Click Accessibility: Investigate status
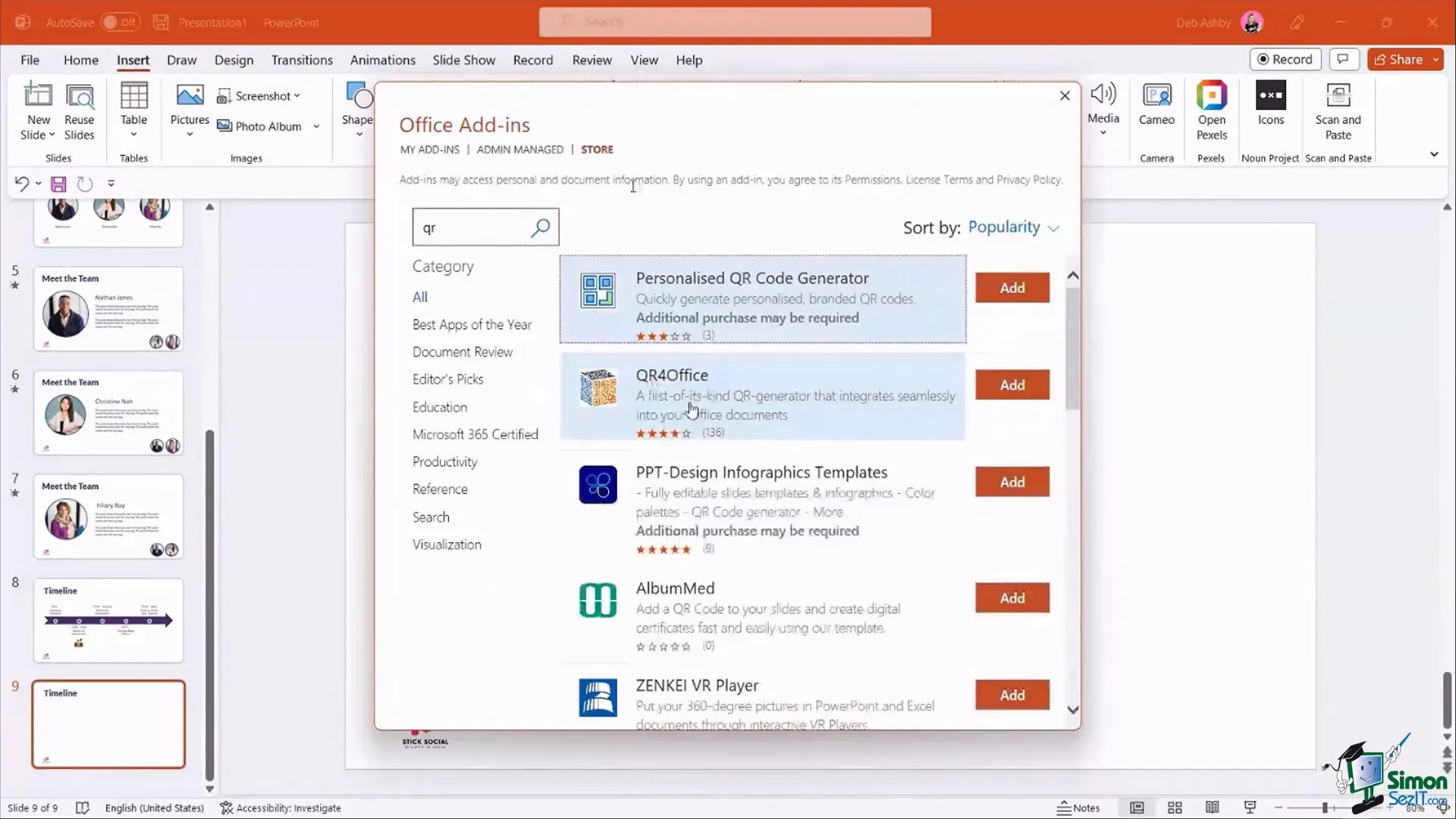 point(281,808)
